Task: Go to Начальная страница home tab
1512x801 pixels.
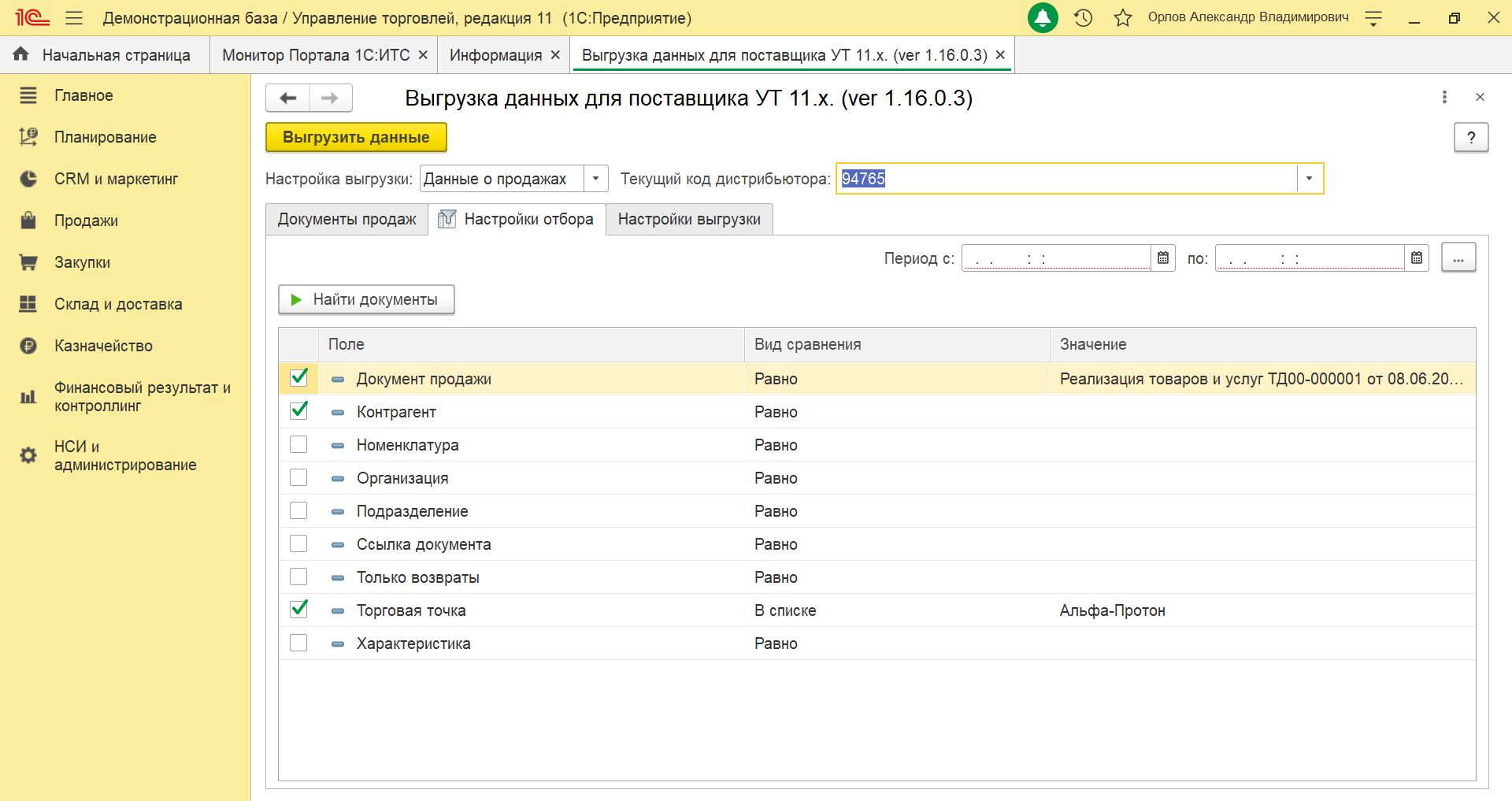Action: pyautogui.click(x=105, y=55)
